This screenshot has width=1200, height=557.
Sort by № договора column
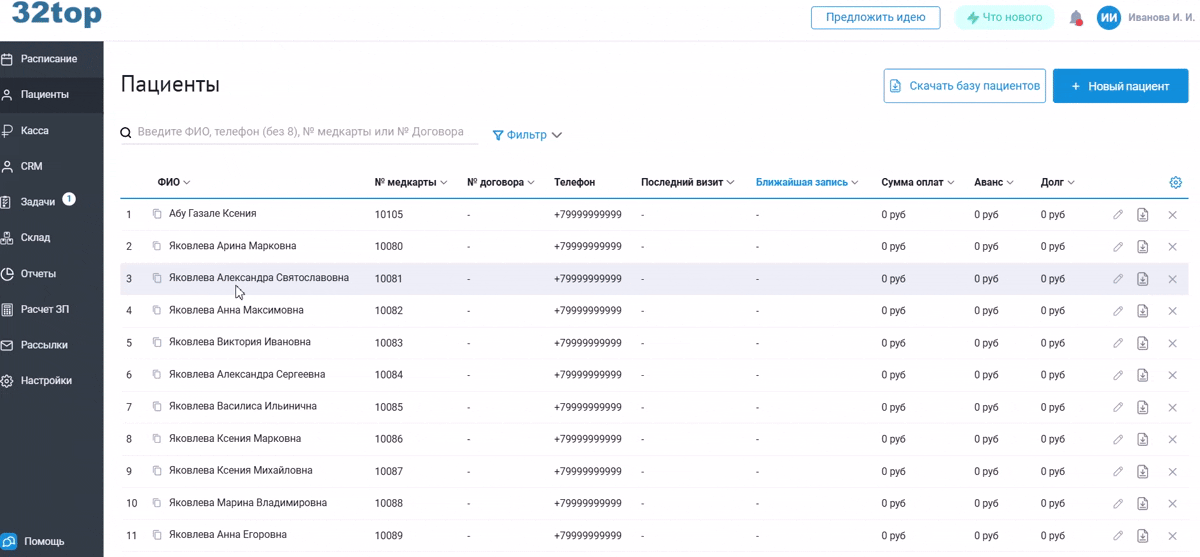[500, 182]
